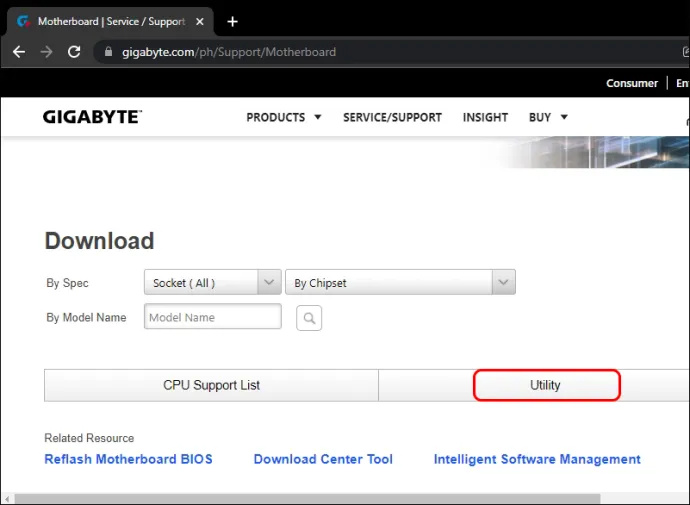
Task: Click the Related Resource label
Action: click(x=89, y=438)
